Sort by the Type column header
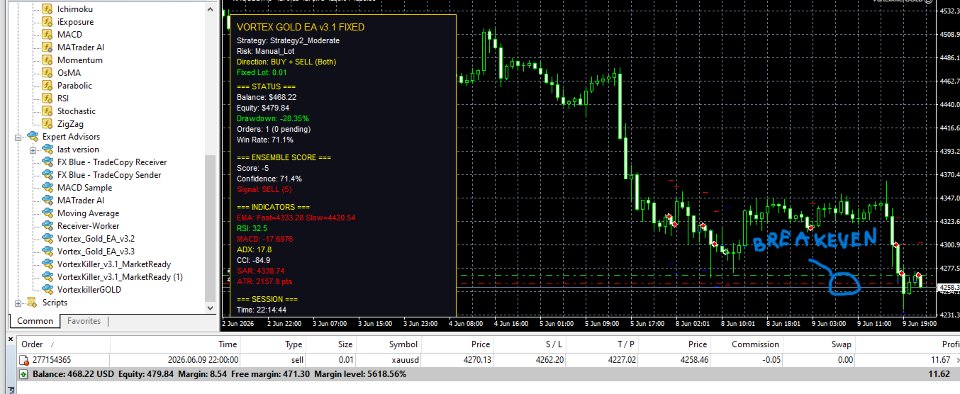This screenshot has width=960, height=394. 274,344
